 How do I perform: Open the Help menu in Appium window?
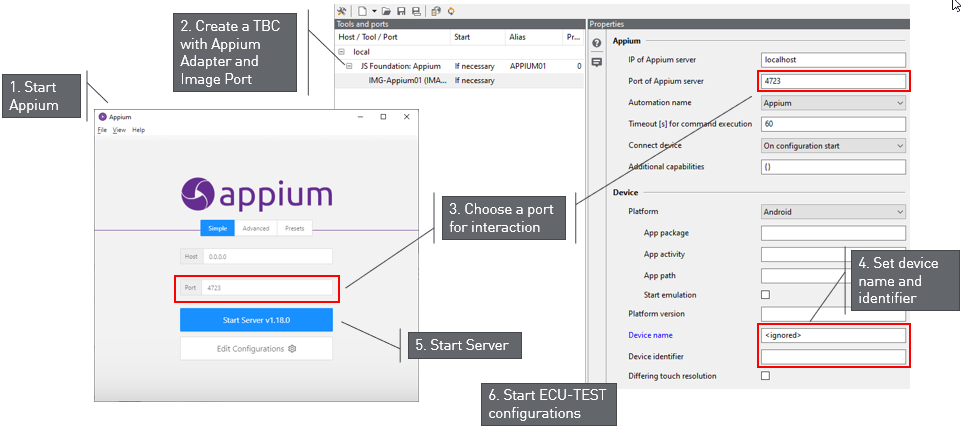click(x=138, y=130)
